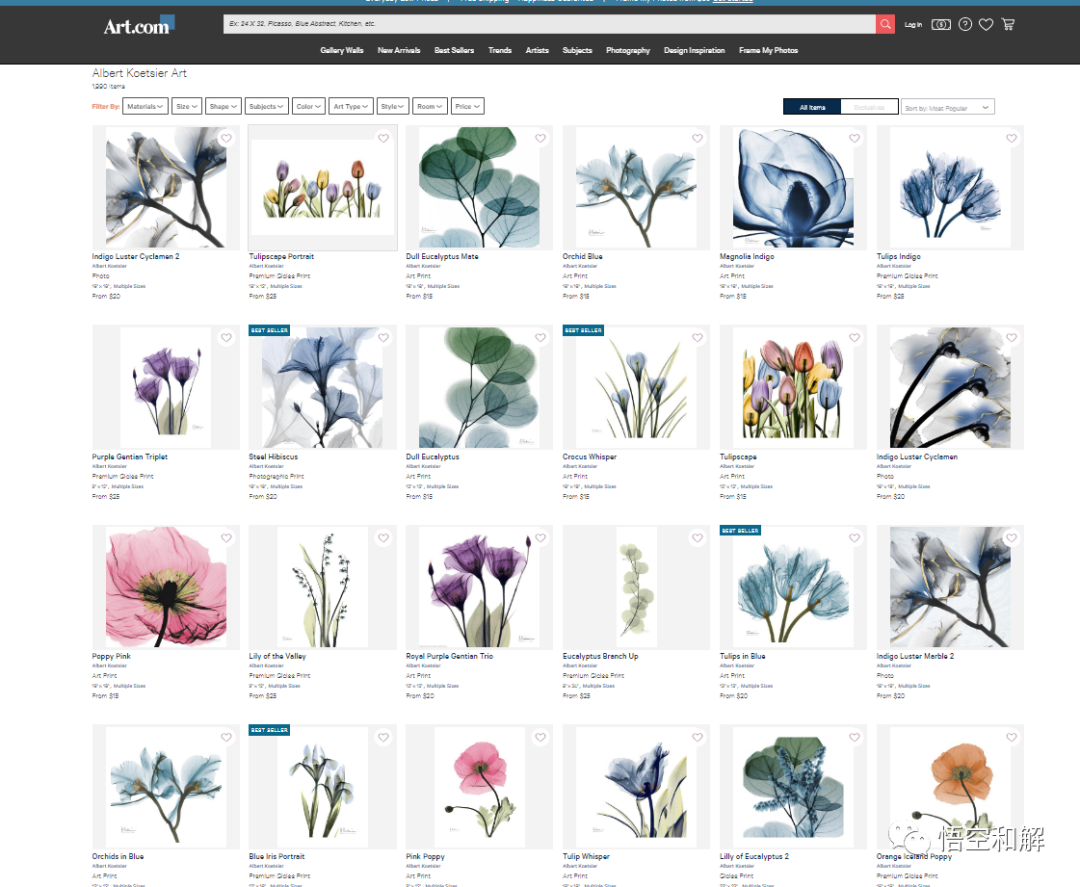Open the Frame My Photos menu

769,50
